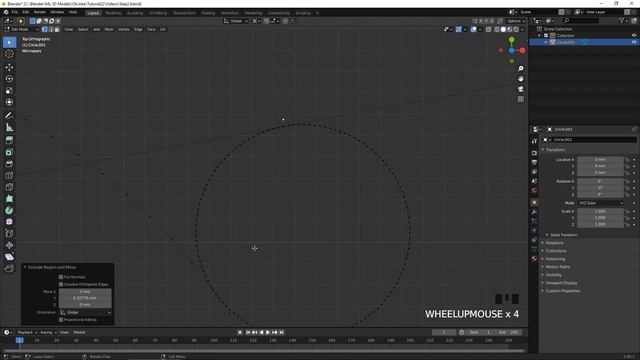Select the Edge Slide tool
640x360 pixels.
[9, 234]
